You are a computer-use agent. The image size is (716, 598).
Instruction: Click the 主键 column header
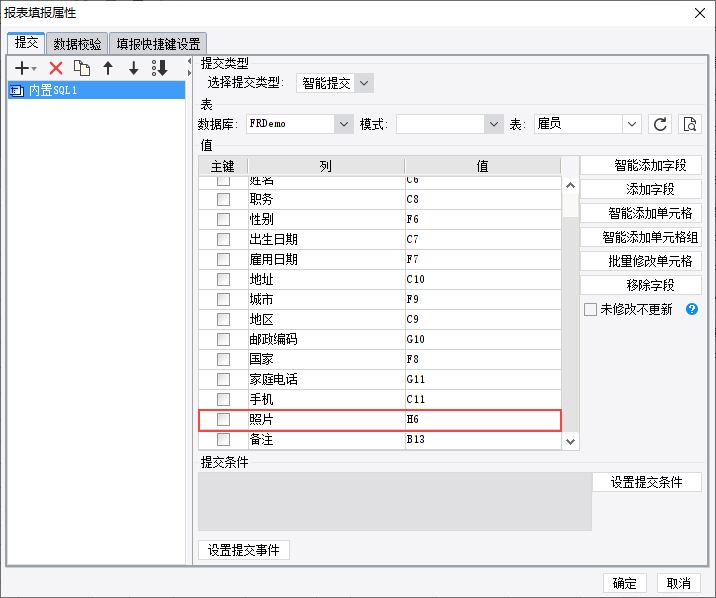pos(223,166)
